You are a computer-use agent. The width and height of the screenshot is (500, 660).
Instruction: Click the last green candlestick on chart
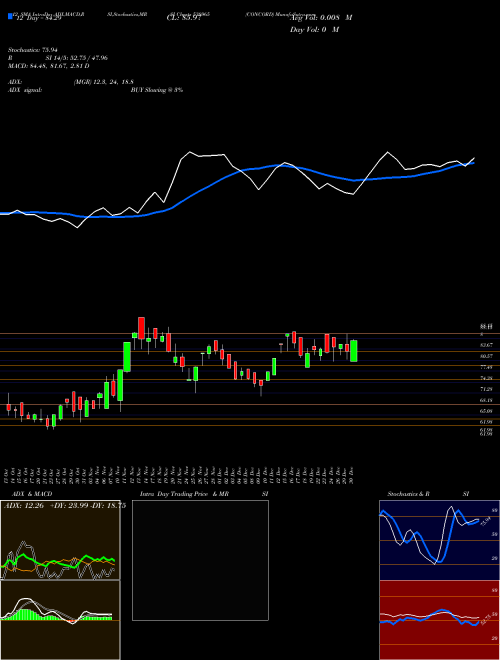pyautogui.click(x=354, y=351)
